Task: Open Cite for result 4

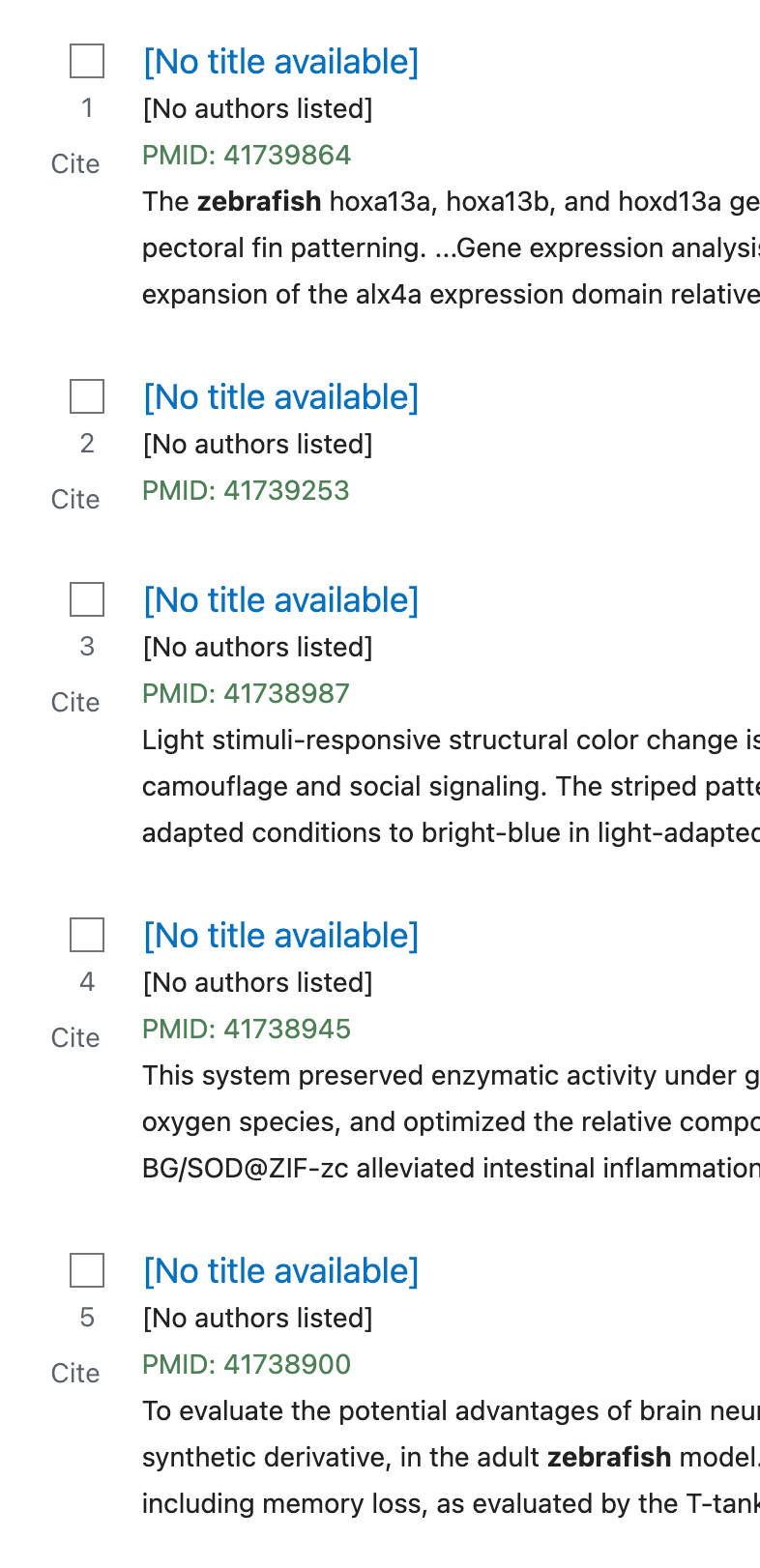Action: coord(75,1038)
